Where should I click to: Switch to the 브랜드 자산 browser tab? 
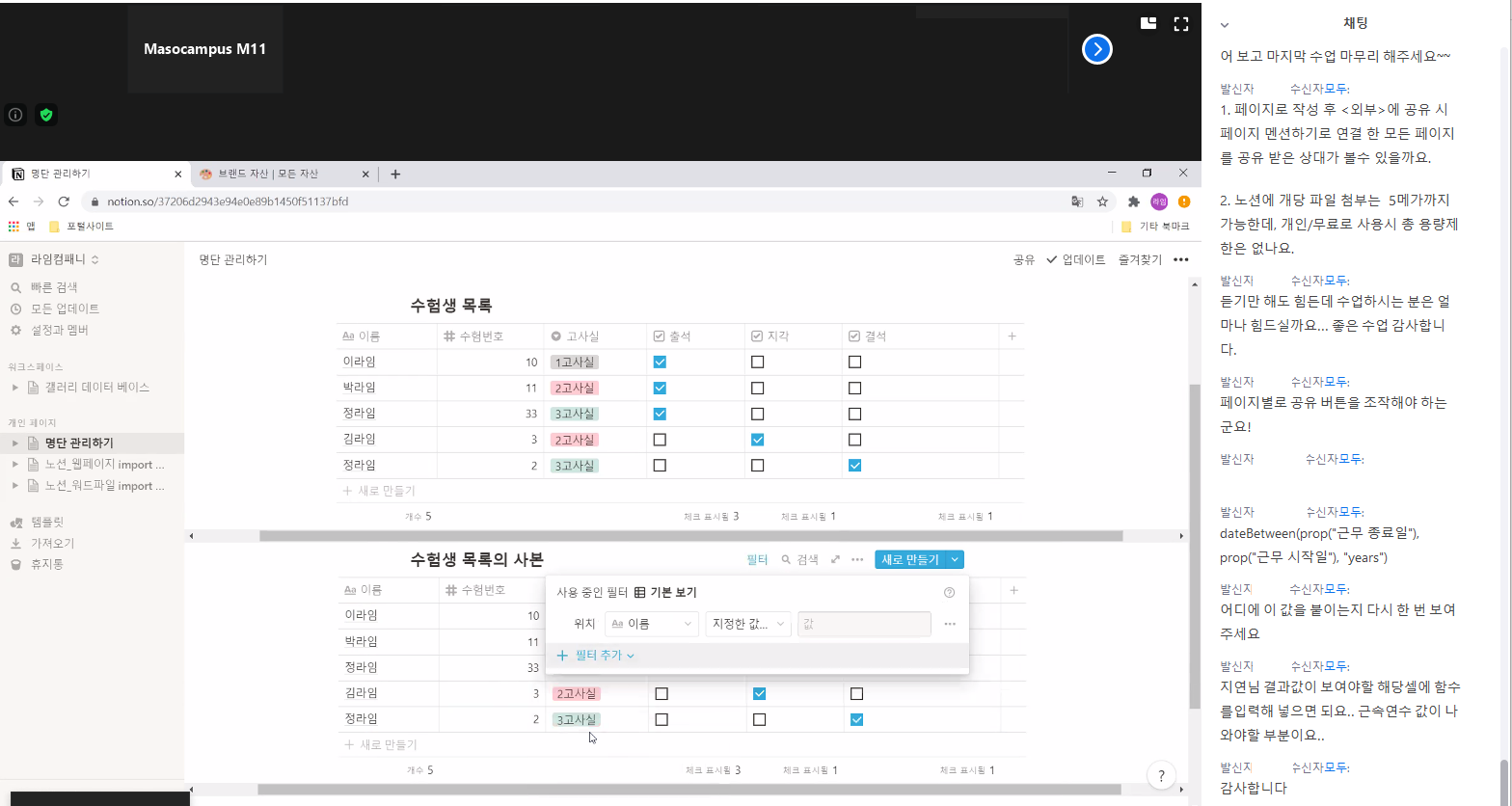(275, 175)
